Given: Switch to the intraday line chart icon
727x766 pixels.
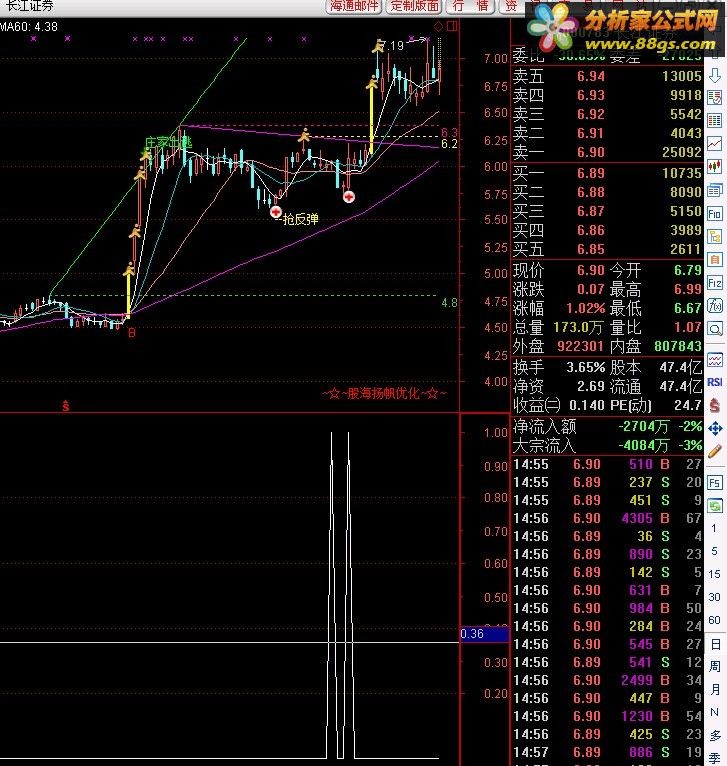Looking at the screenshot, I should click(x=715, y=144).
